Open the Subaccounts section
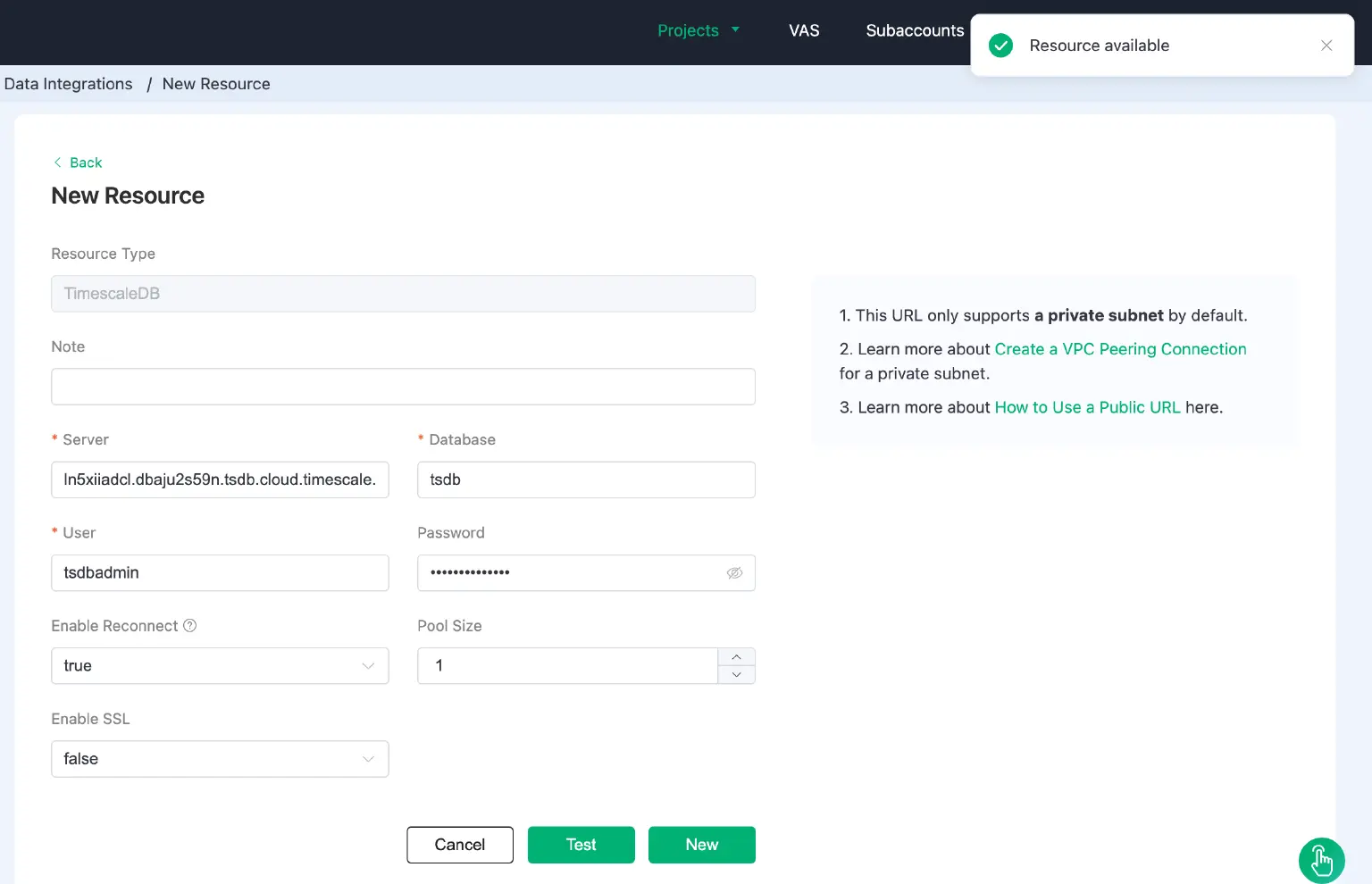The image size is (1372, 884). click(914, 30)
